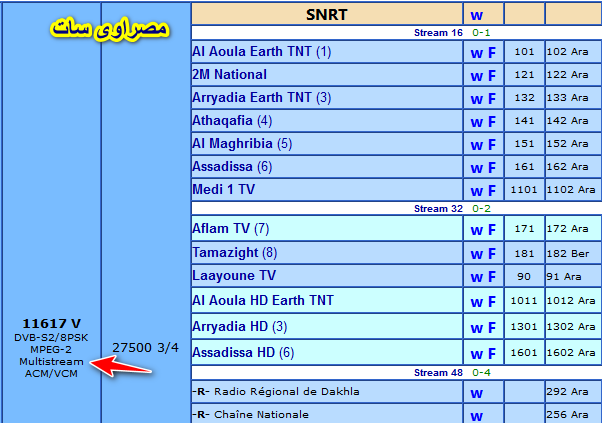
Task: Select the 'Stream 16' label text
Action: pyautogui.click(x=438, y=33)
